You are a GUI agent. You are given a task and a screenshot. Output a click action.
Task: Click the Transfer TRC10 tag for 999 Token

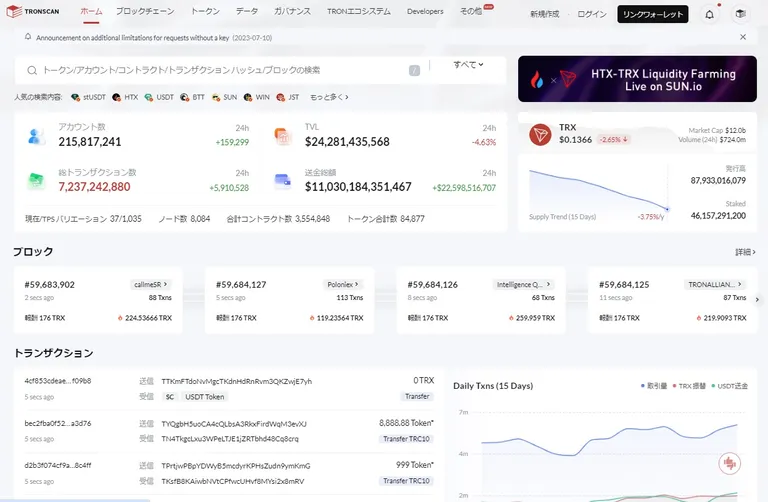[x=406, y=481]
